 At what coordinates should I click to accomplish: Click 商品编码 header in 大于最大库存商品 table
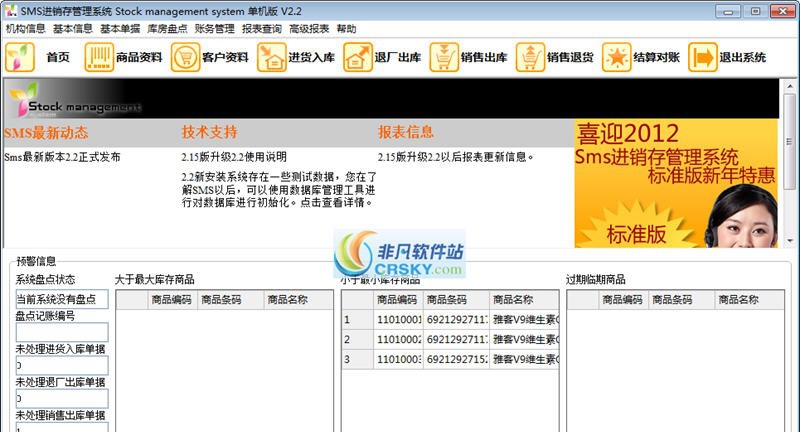171,300
